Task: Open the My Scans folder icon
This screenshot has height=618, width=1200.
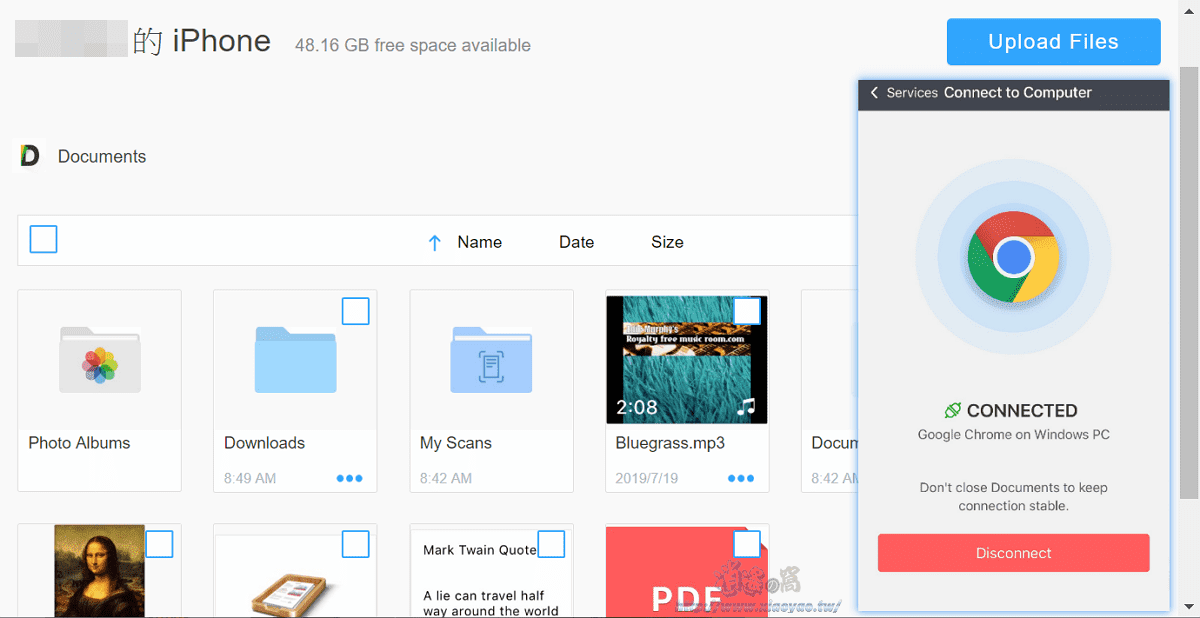Action: (x=491, y=359)
